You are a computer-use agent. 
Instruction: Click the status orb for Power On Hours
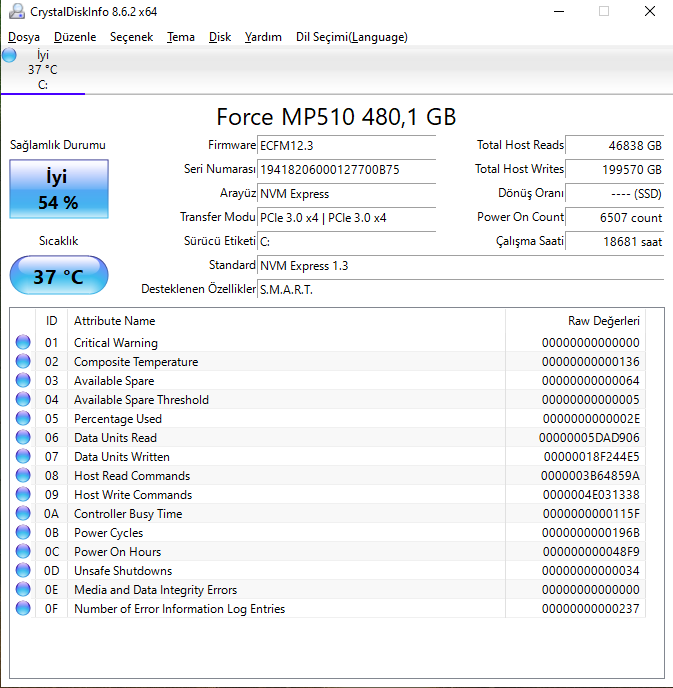click(23, 552)
